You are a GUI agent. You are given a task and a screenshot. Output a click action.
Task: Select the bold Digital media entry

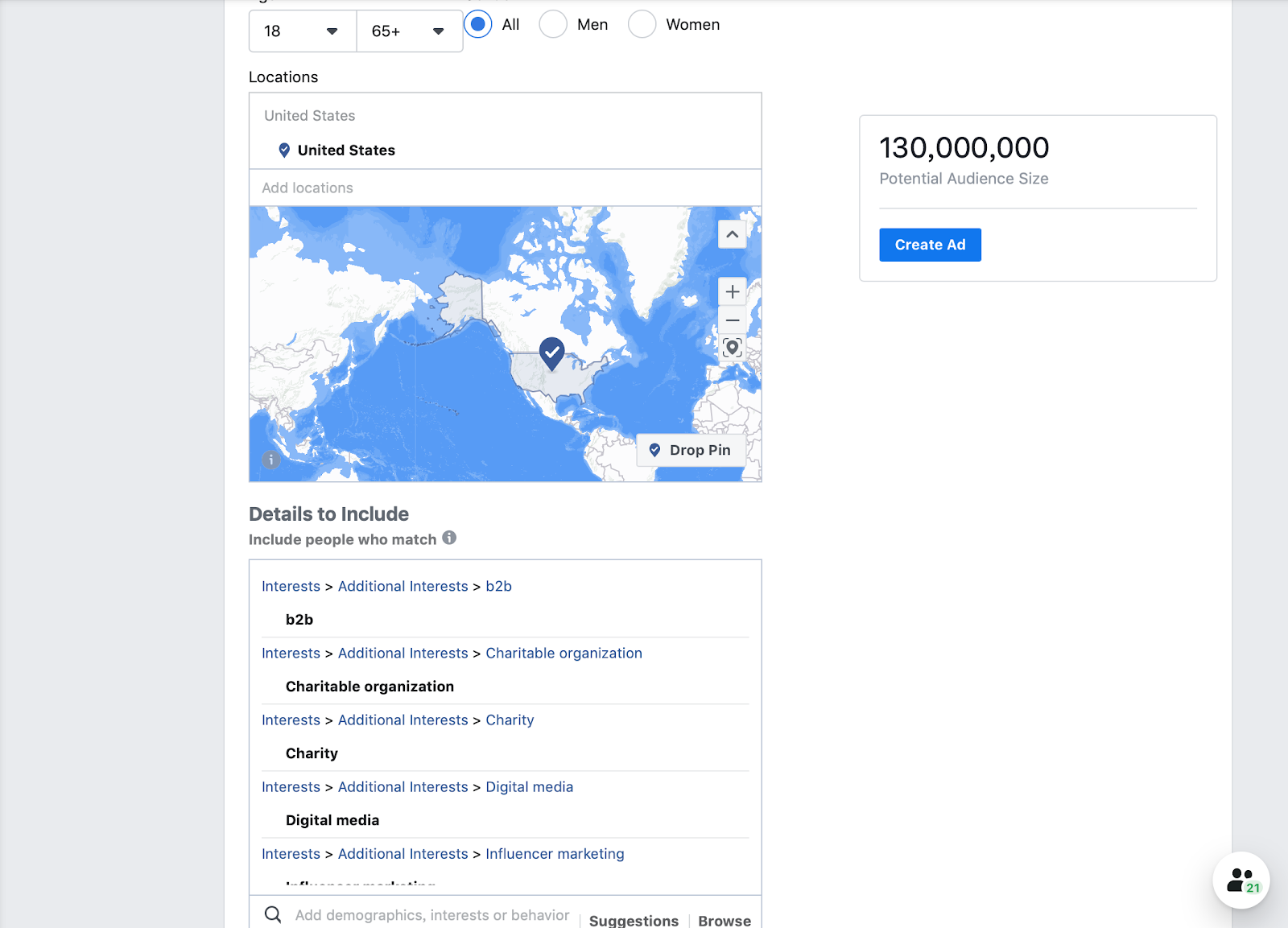[332, 820]
